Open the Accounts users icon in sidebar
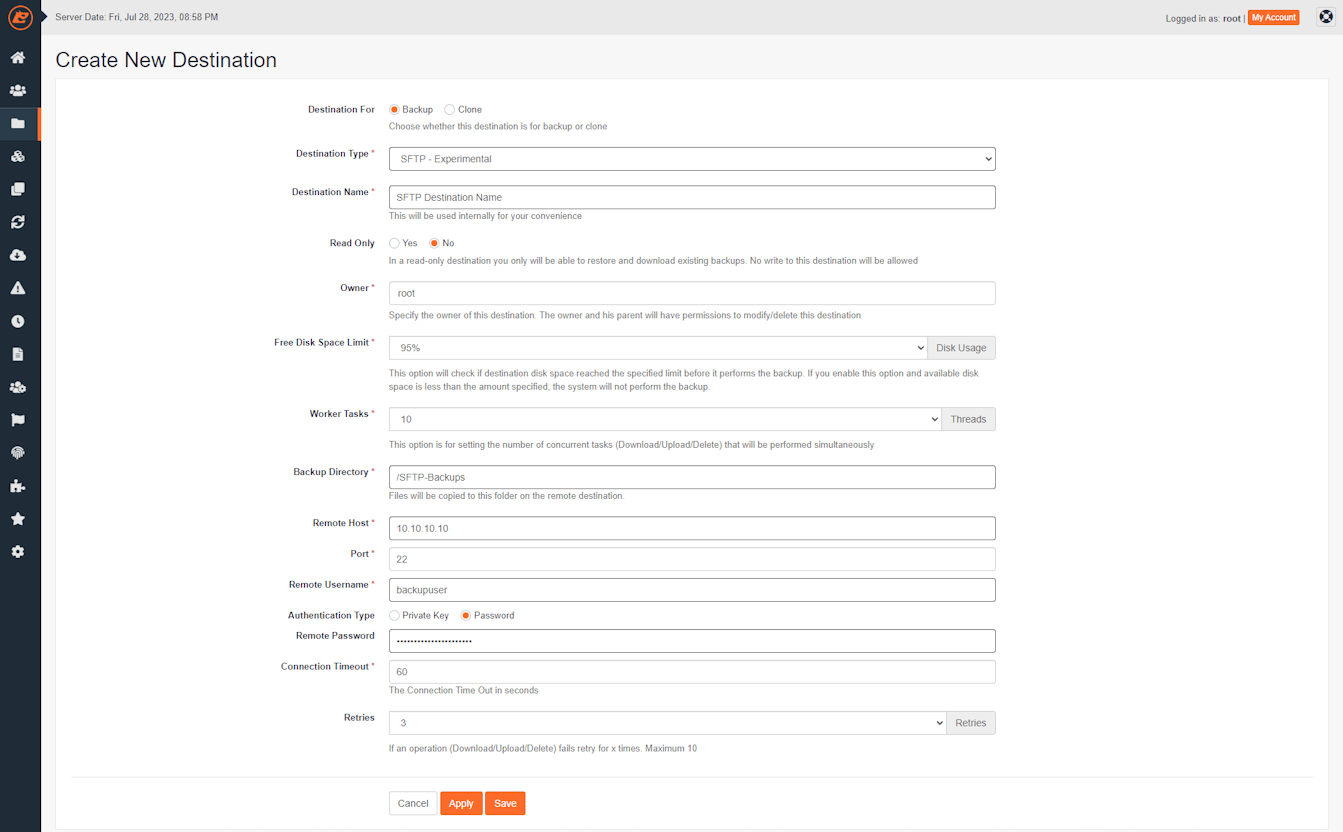1343x832 pixels. [x=18, y=90]
